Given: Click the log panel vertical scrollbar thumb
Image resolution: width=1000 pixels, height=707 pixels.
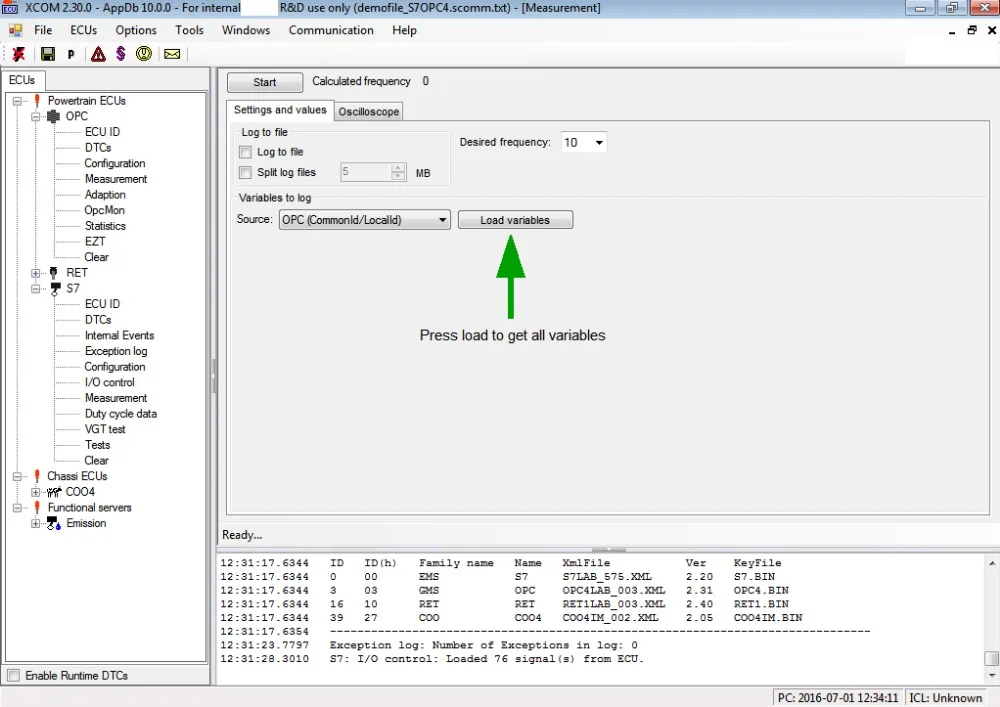Looking at the screenshot, I should click(991, 657).
